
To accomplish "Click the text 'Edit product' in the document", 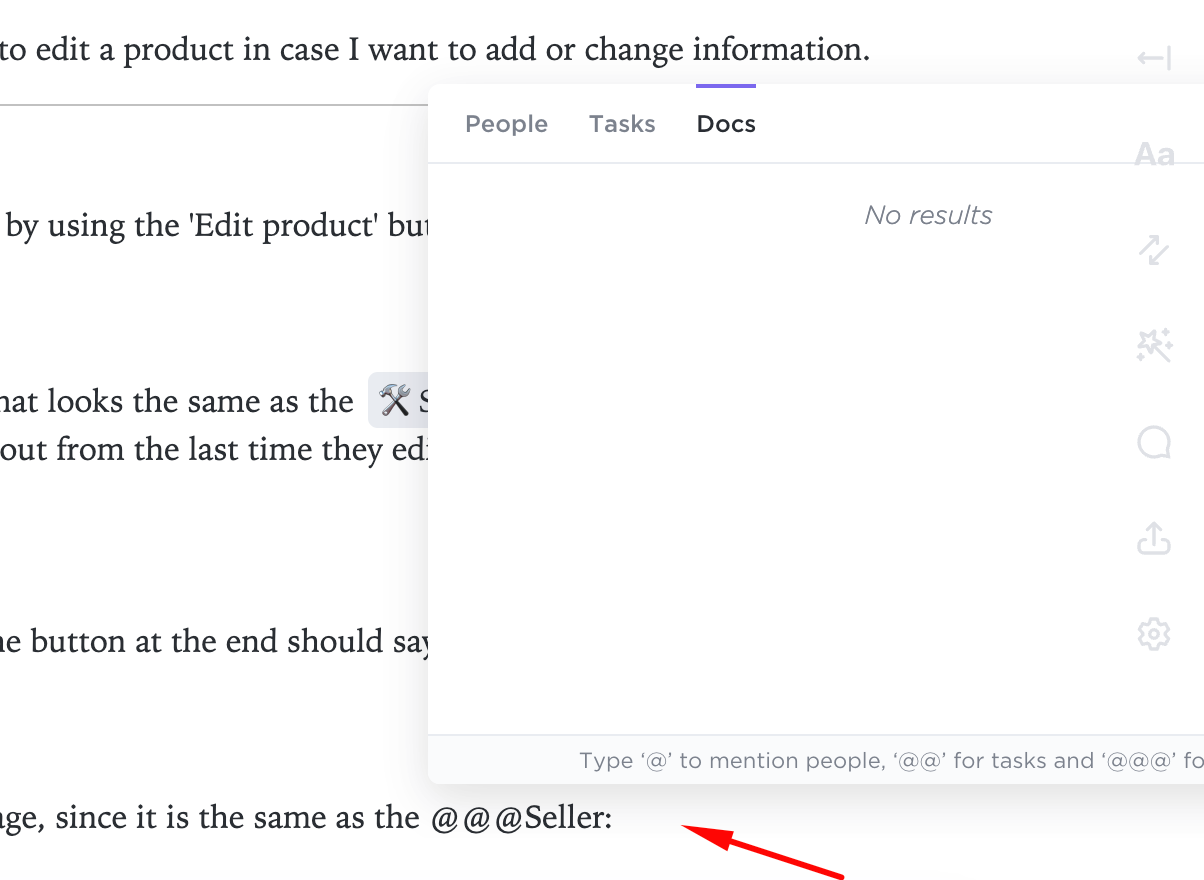I will click(290, 225).
